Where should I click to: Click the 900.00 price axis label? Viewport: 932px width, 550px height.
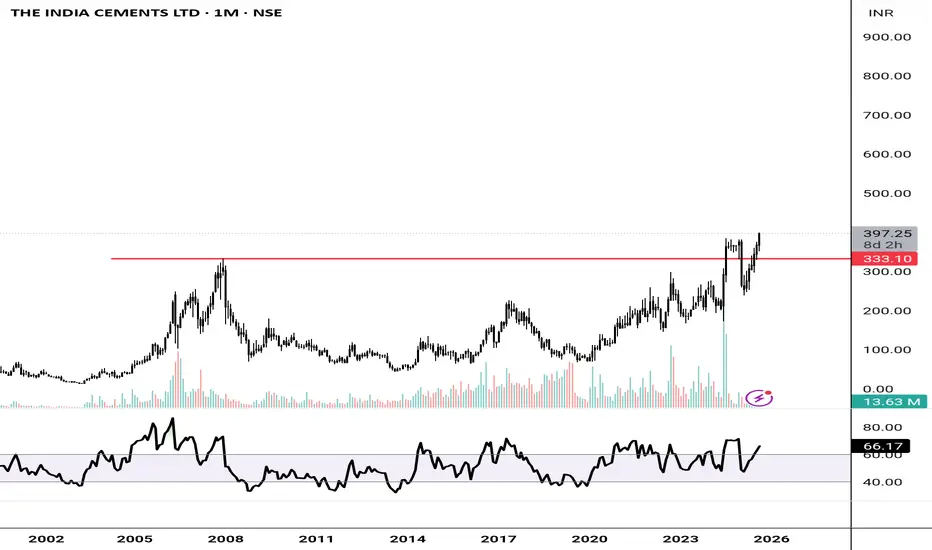tap(887, 37)
